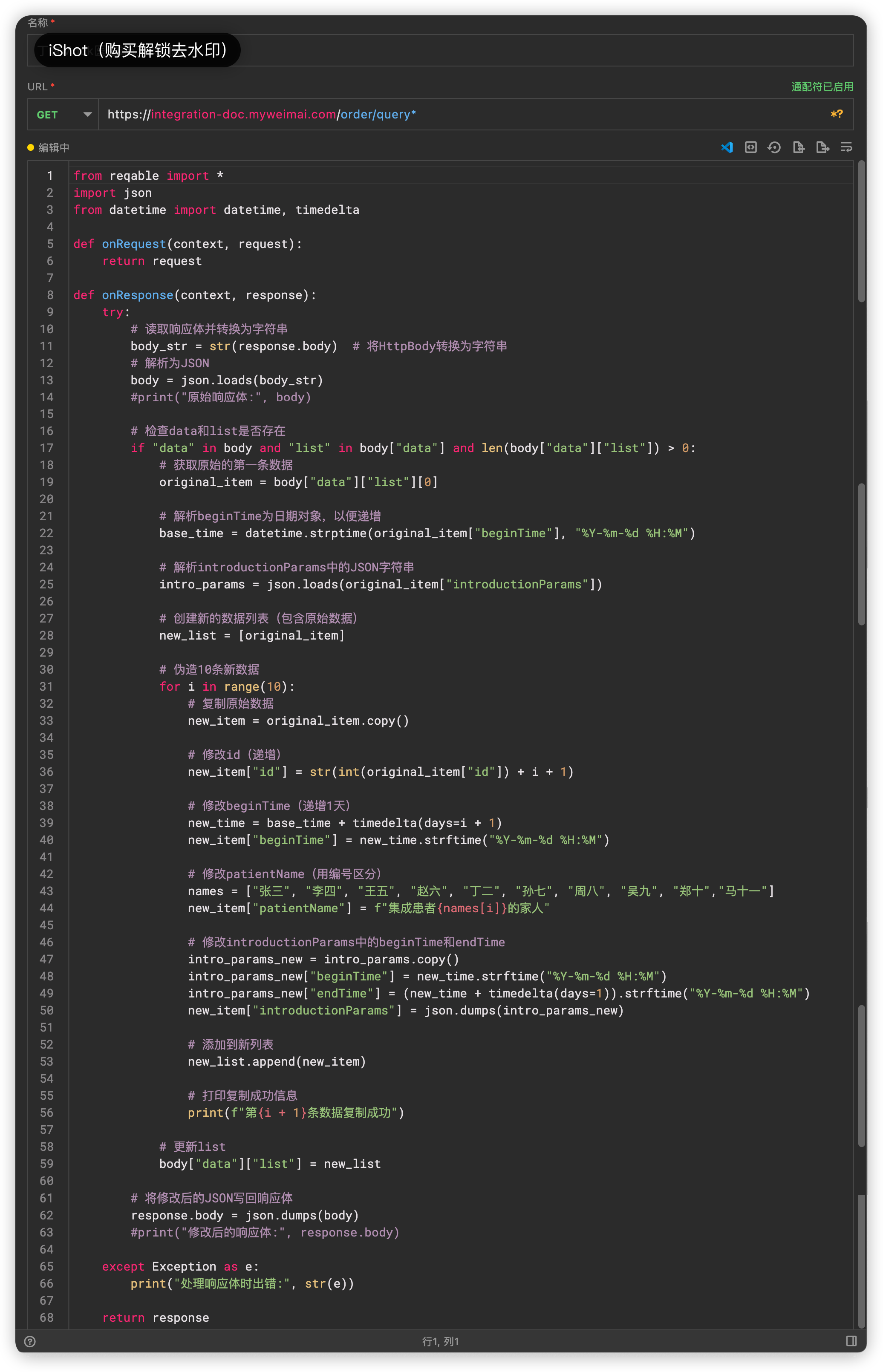Click the help question mark icon
The height and width of the screenshot is (1372, 883).
(x=30, y=1341)
